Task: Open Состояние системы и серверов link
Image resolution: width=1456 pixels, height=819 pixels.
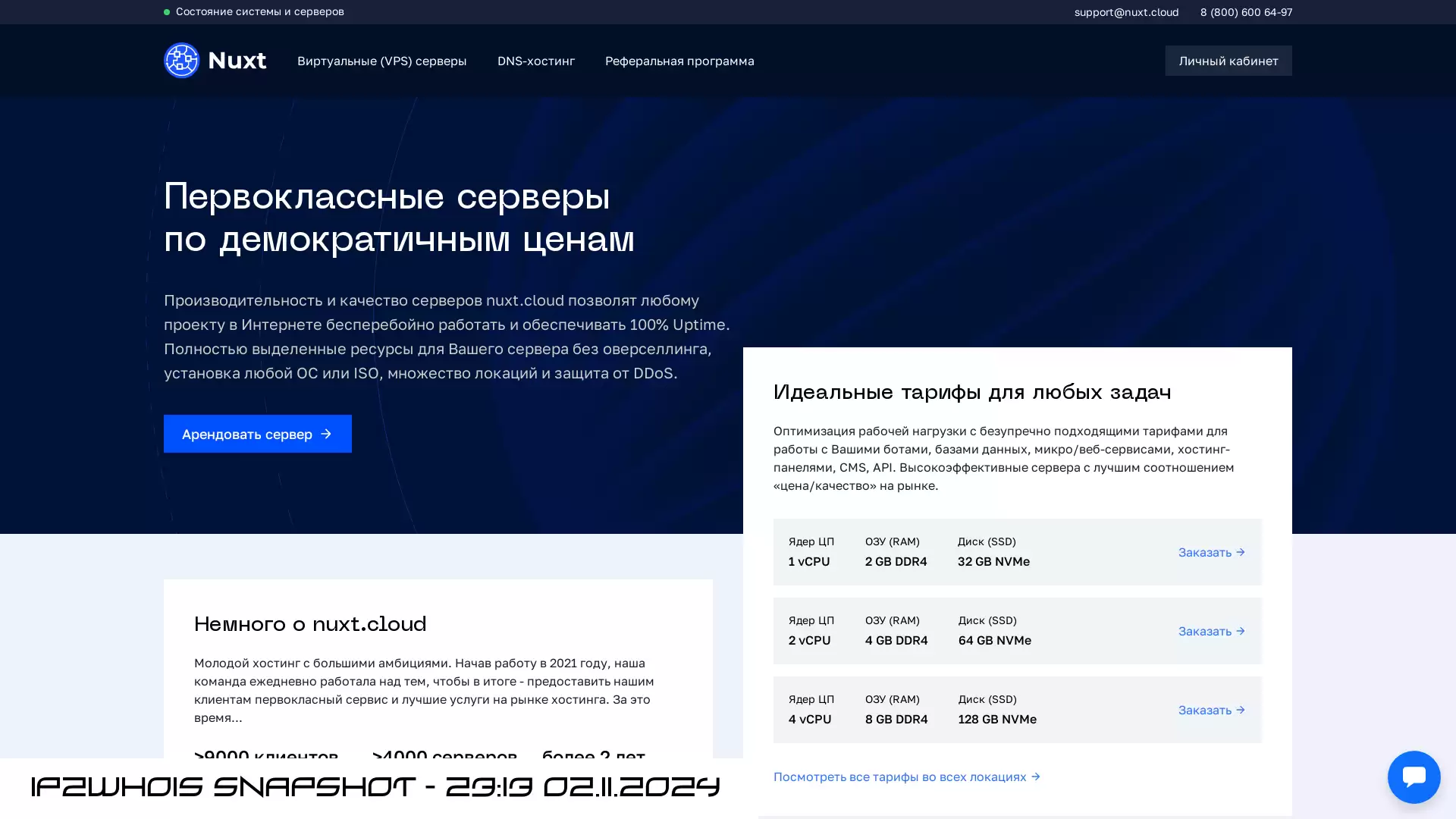Action: (259, 11)
